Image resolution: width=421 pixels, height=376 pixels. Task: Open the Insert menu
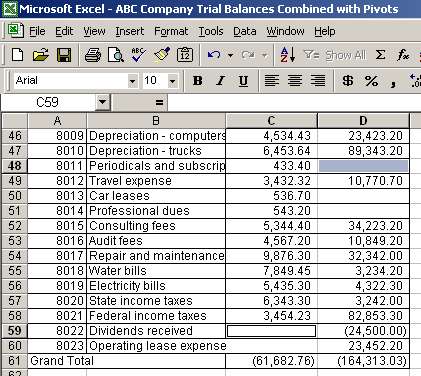pyautogui.click(x=130, y=31)
